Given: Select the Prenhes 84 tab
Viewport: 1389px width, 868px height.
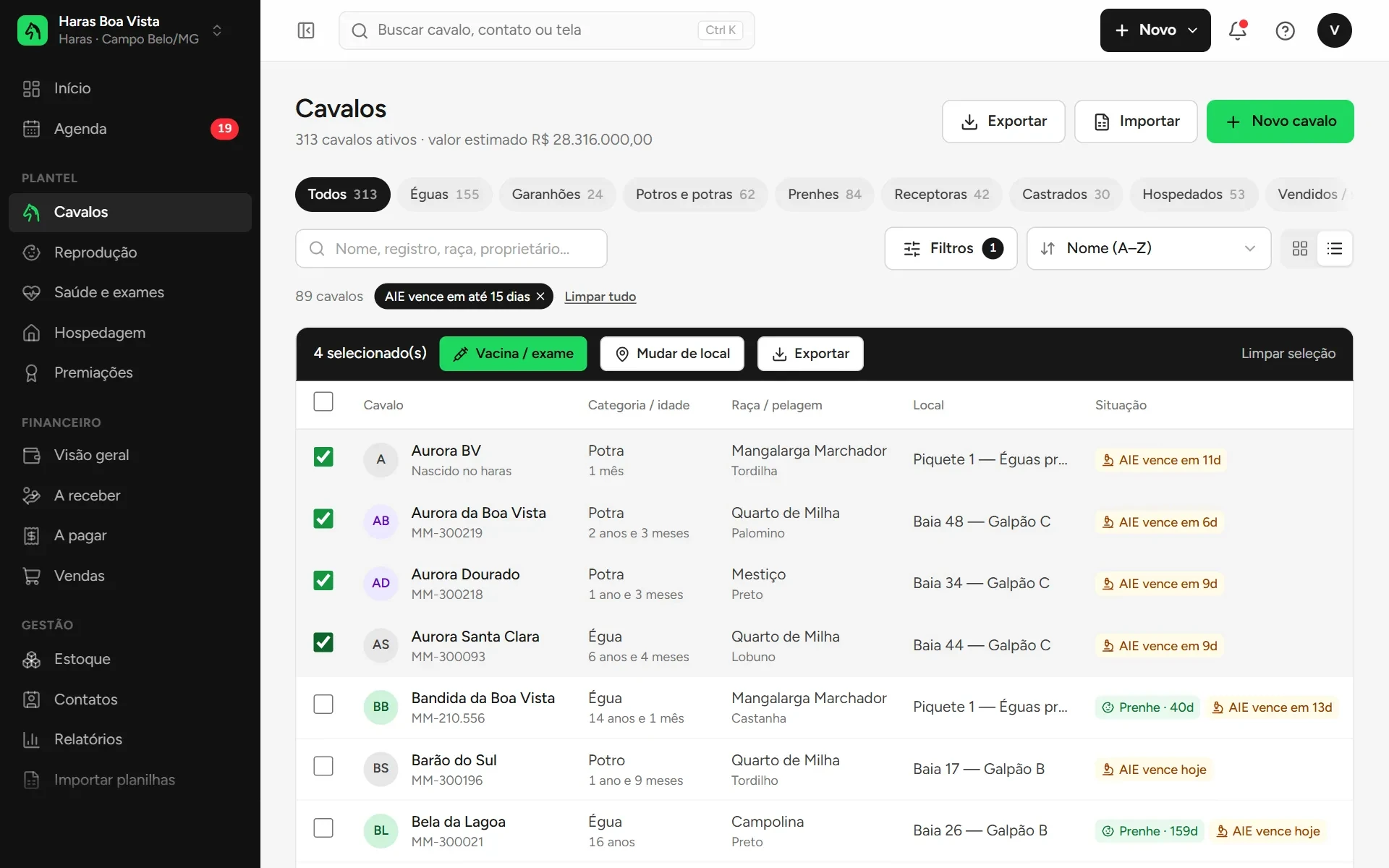Looking at the screenshot, I should pos(825,195).
